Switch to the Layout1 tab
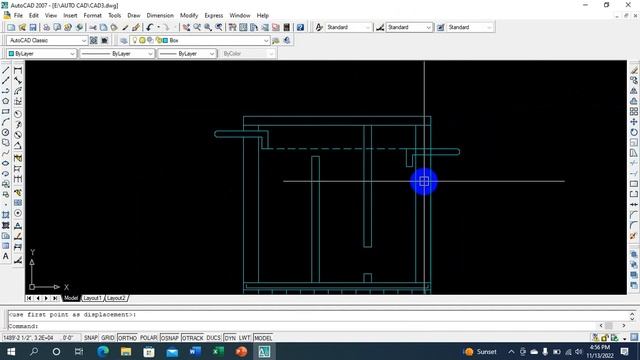 (x=92, y=298)
